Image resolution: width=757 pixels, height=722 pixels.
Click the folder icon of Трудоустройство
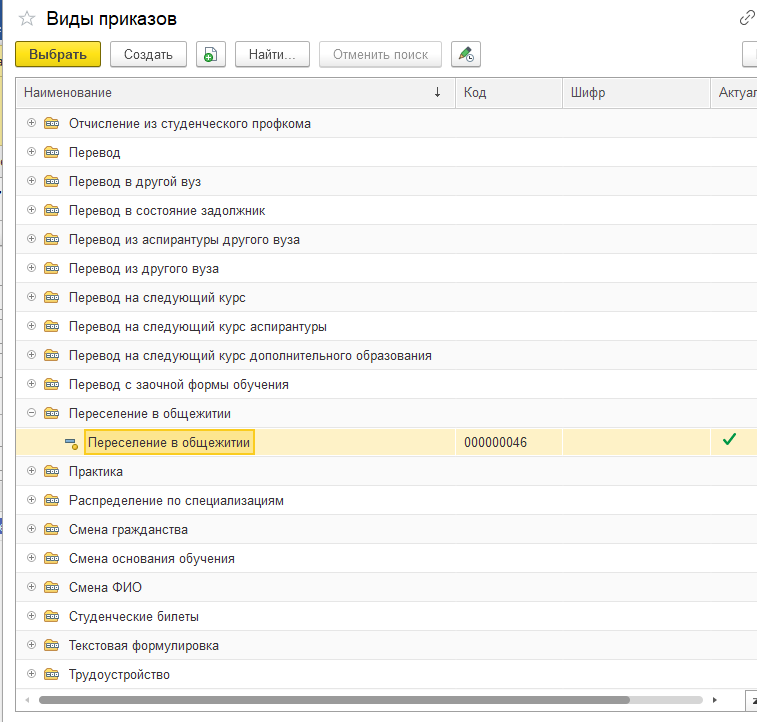pos(52,674)
